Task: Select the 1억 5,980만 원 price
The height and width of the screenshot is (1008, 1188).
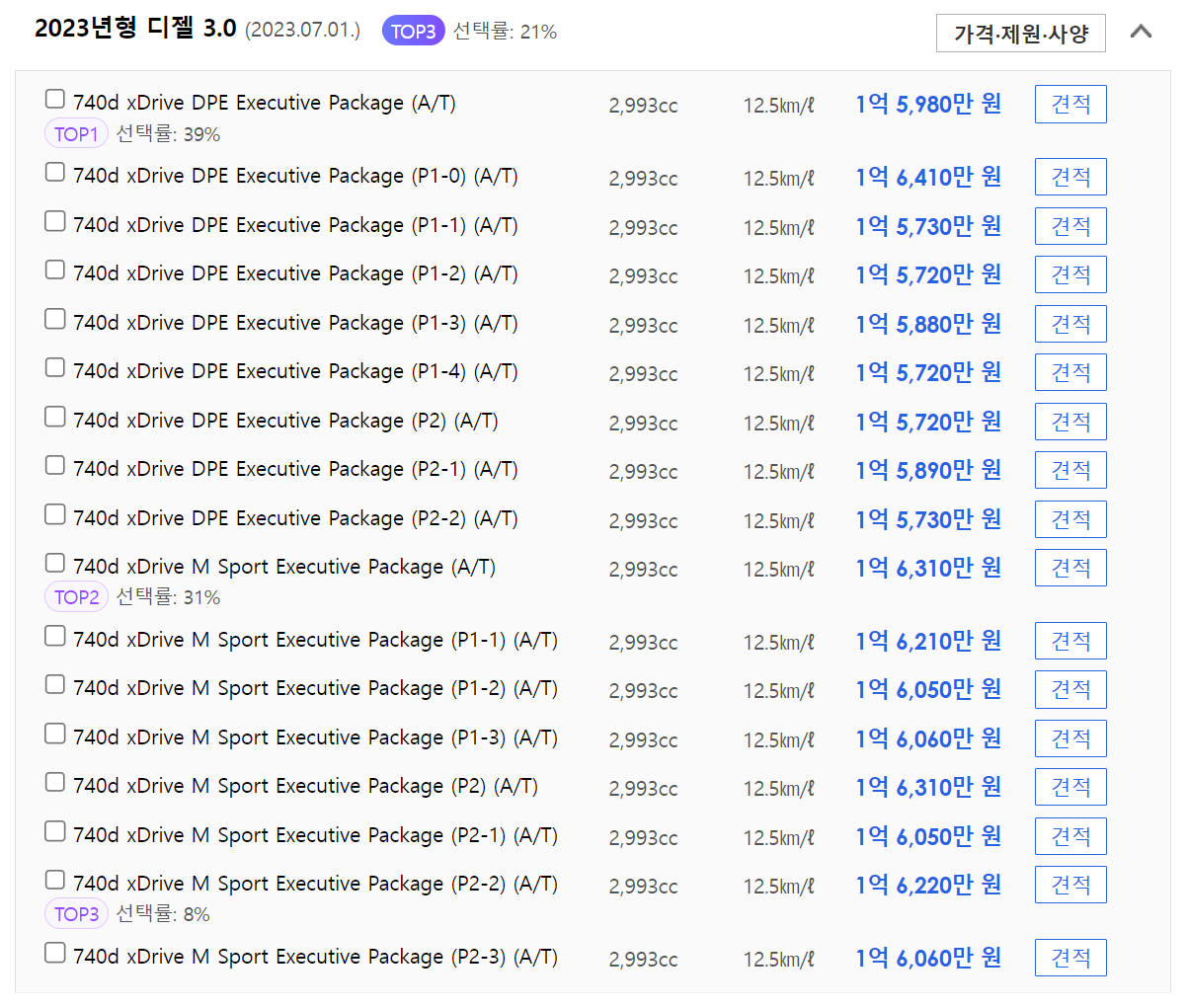Action: (928, 104)
